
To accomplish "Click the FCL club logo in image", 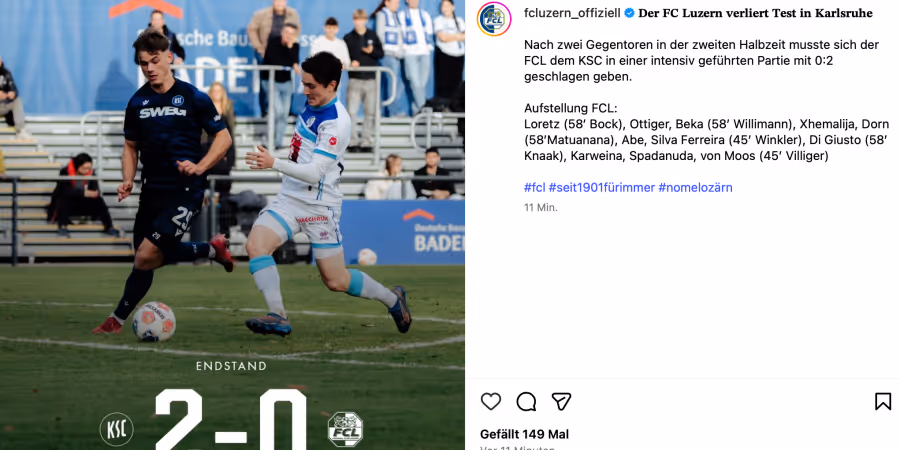I will pos(345,429).
